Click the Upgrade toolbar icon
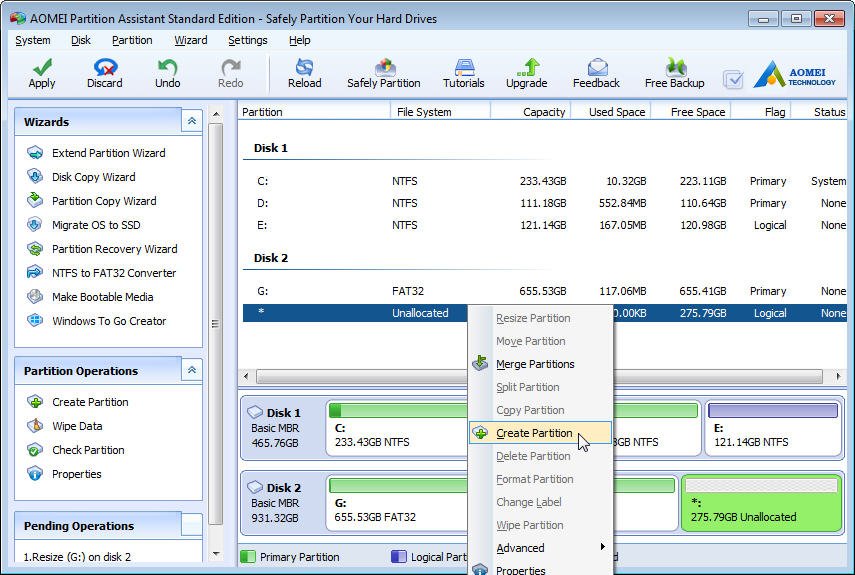Viewport: 855px width, 575px height. click(x=527, y=73)
